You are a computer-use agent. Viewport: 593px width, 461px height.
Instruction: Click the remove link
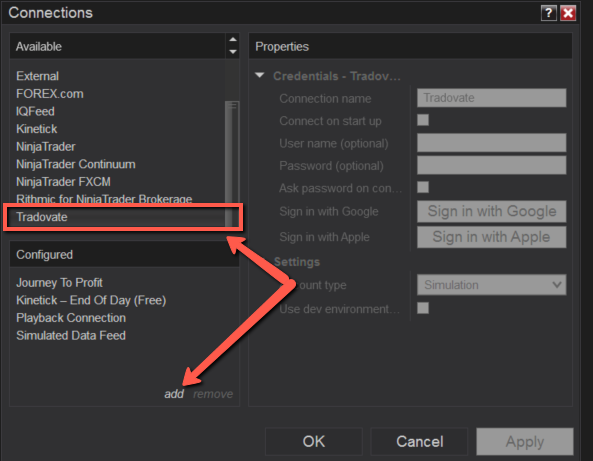tap(213, 394)
